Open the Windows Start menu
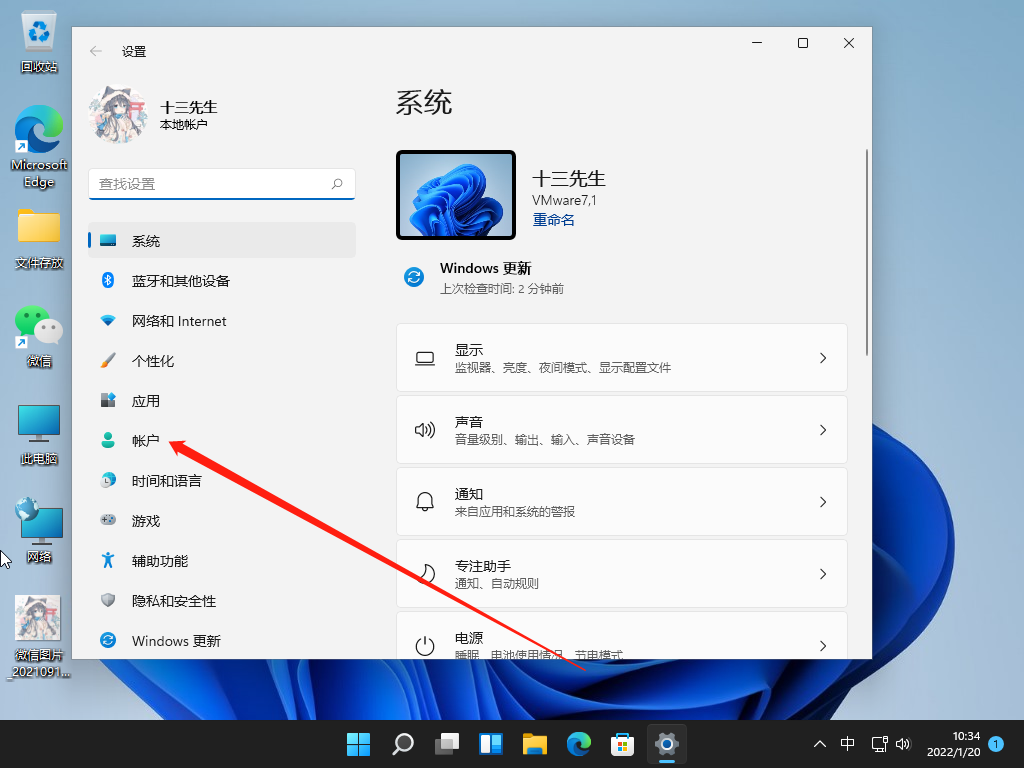This screenshot has width=1024, height=768. tap(358, 744)
